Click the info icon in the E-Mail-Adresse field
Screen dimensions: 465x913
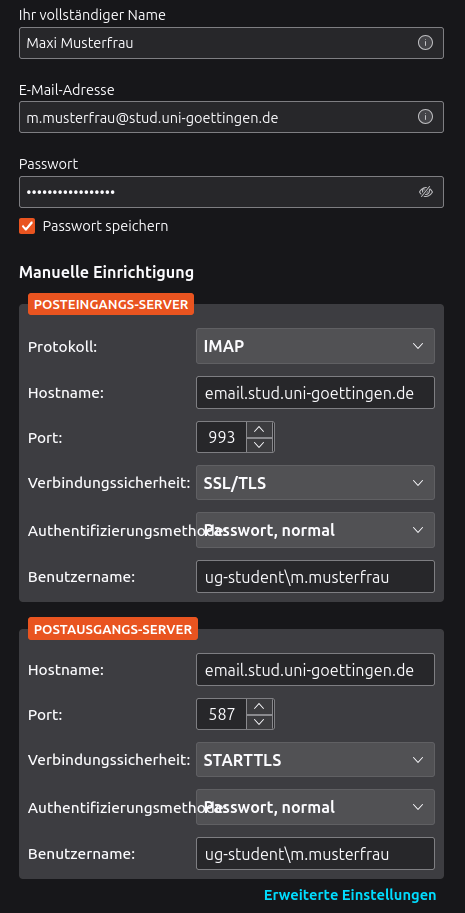[x=425, y=117]
